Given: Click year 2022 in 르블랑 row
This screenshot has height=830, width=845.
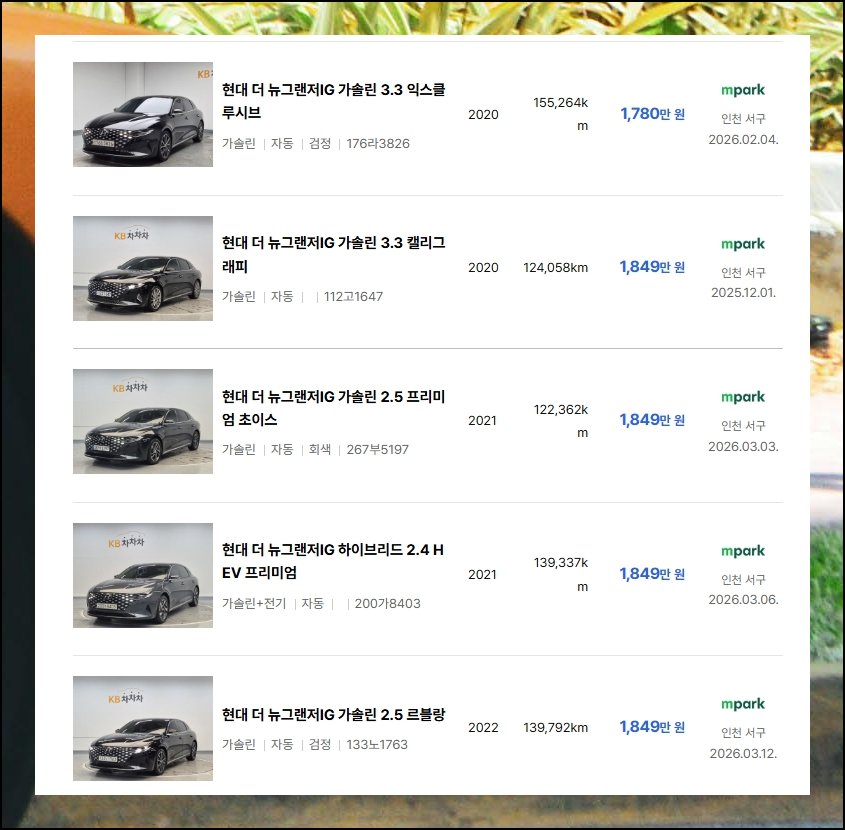Looking at the screenshot, I should click(483, 728).
